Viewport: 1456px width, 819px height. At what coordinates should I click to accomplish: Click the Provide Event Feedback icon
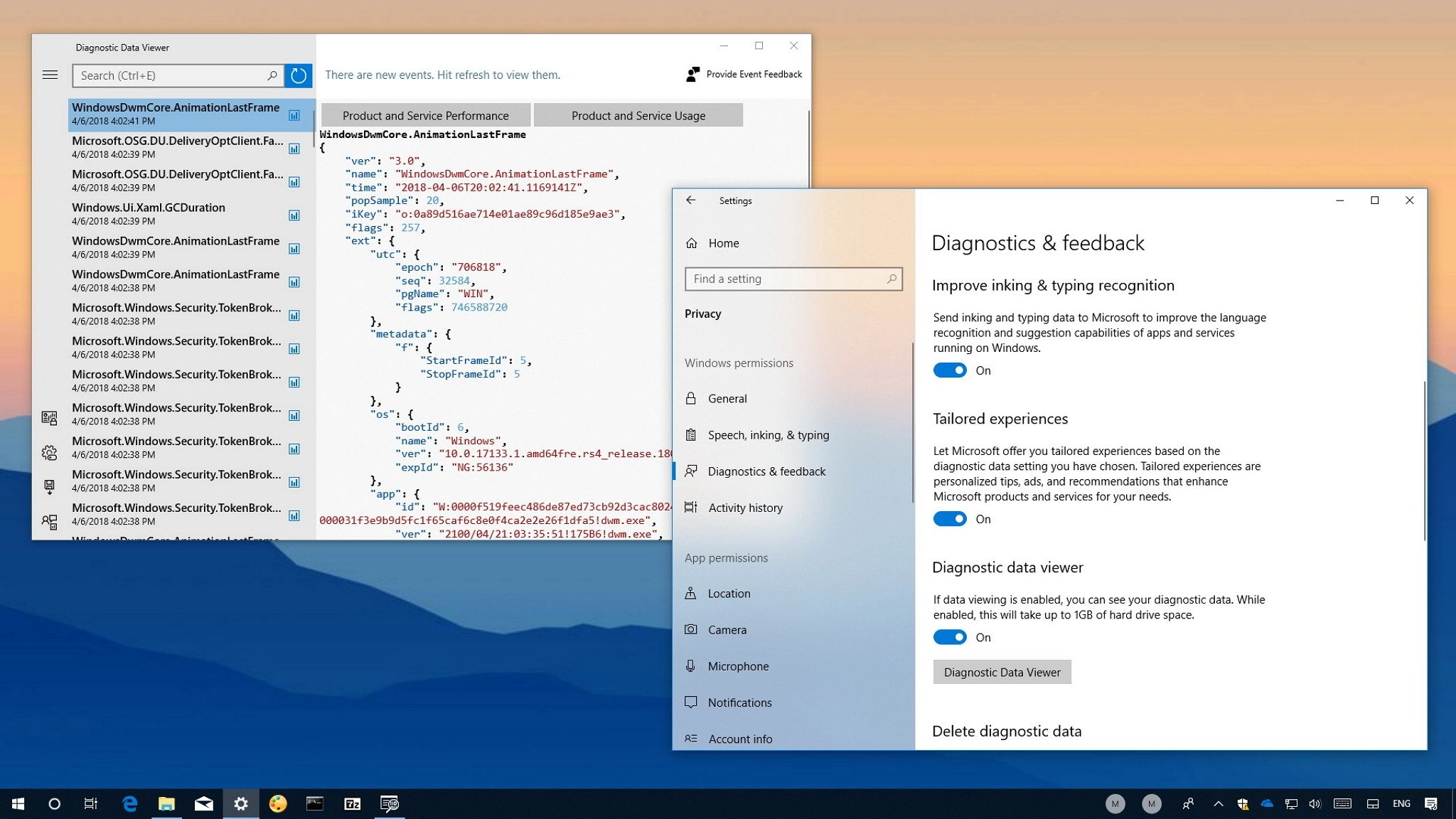click(x=692, y=75)
